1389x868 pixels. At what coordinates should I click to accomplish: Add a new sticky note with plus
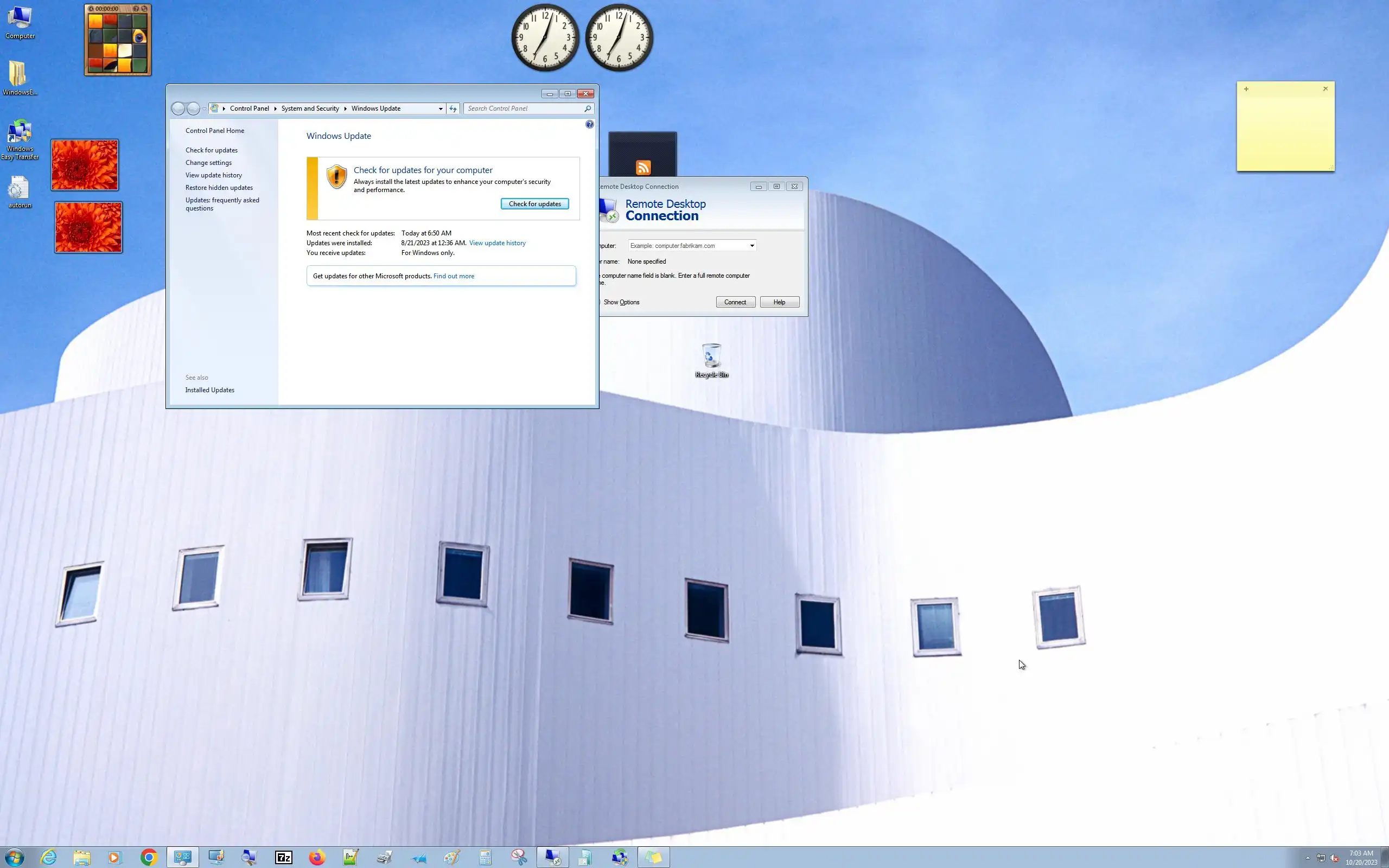coord(1246,89)
